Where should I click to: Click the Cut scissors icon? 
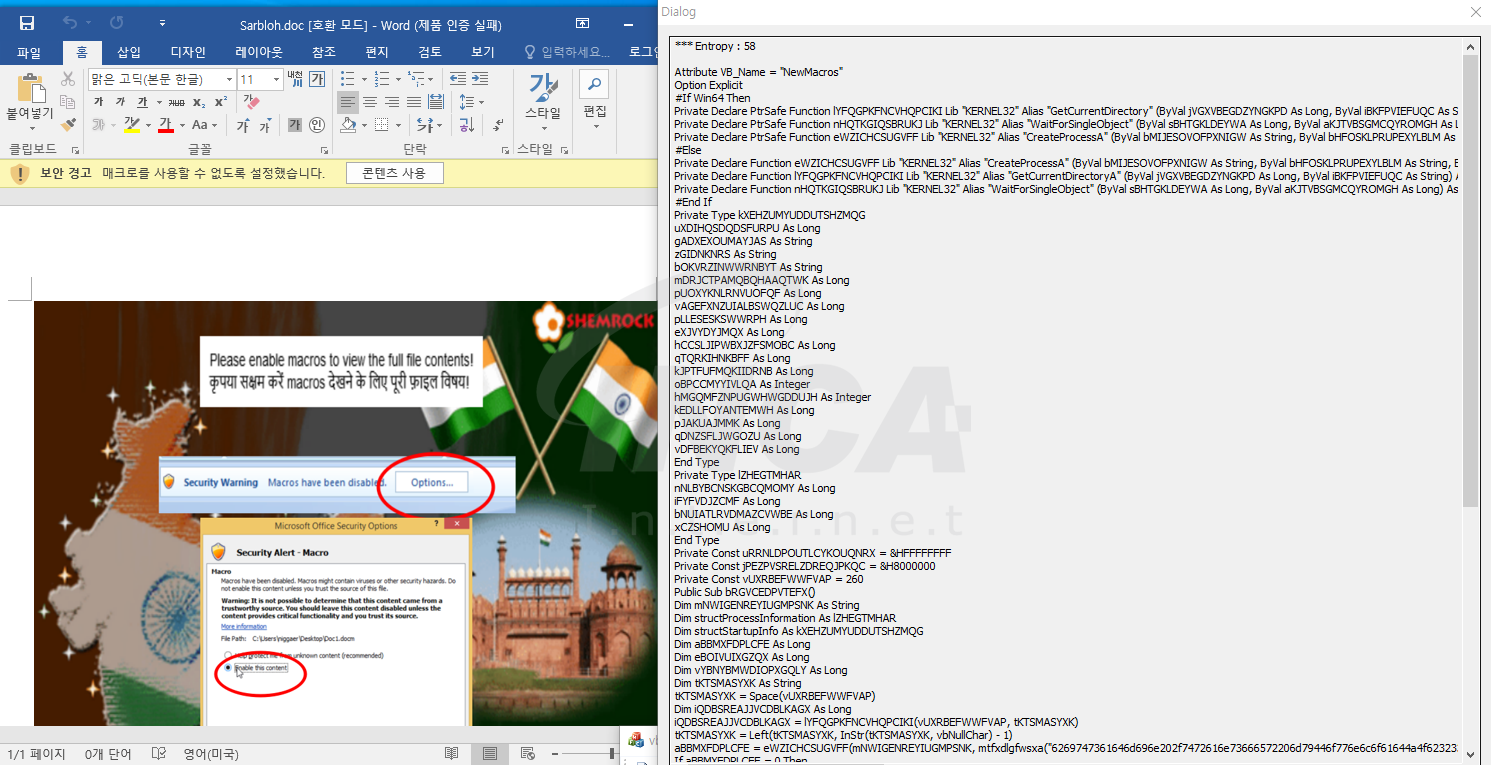tap(68, 79)
